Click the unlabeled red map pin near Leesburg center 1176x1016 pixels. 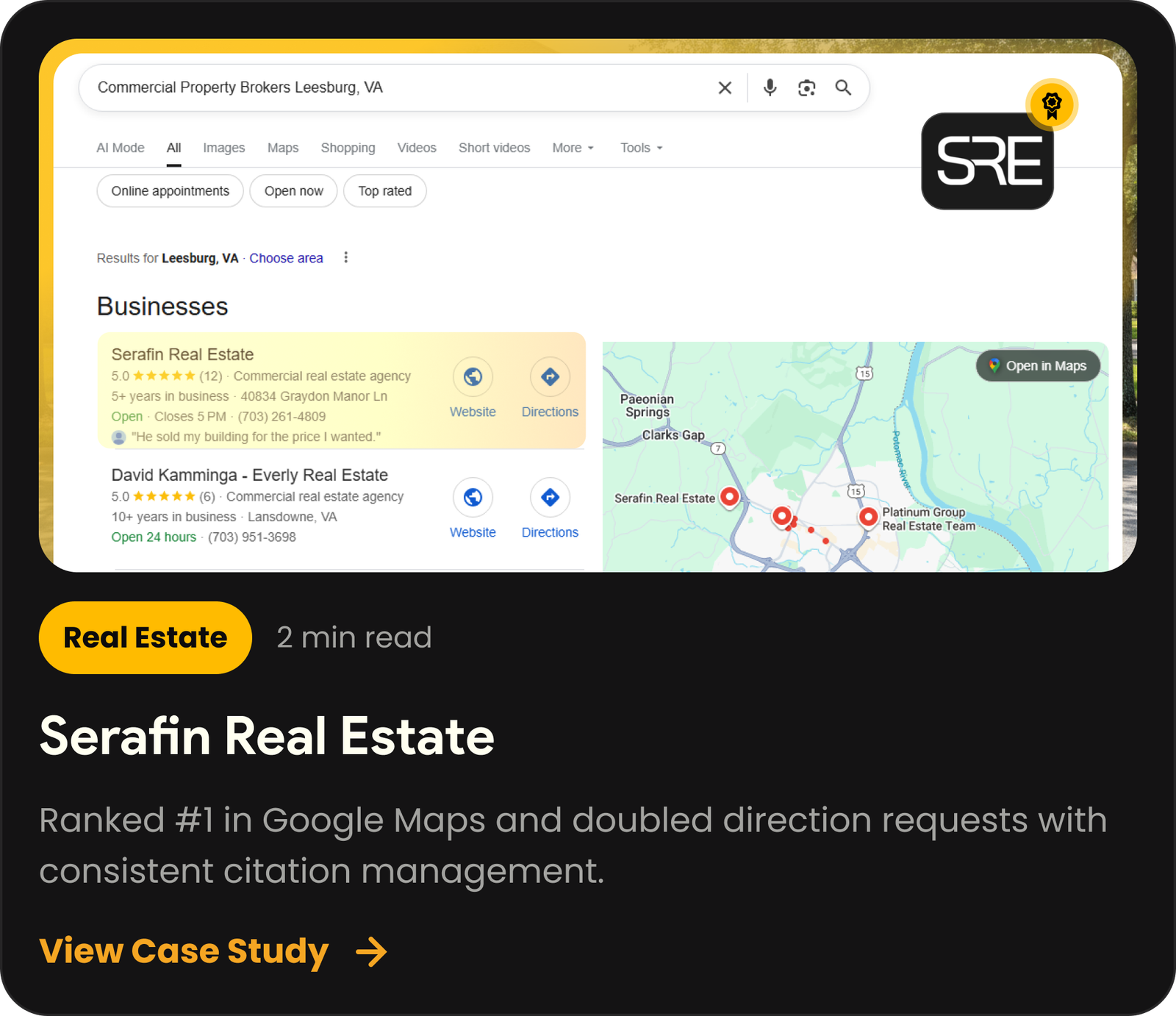pyautogui.click(x=782, y=516)
